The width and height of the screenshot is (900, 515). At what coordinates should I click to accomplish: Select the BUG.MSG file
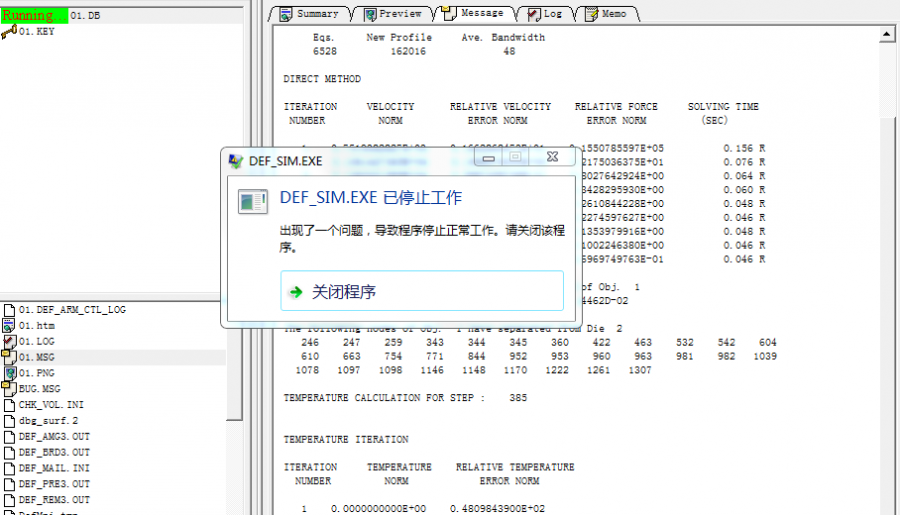[40, 389]
